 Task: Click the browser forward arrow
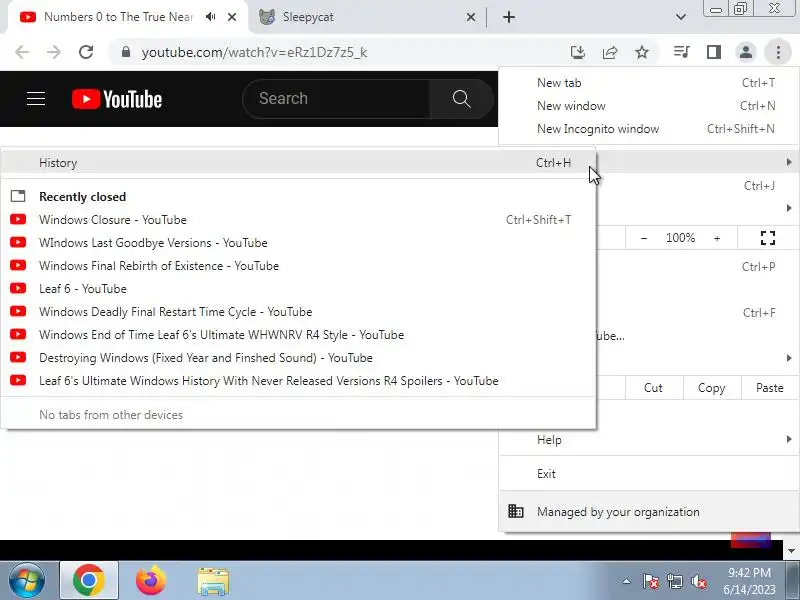pos(54,52)
